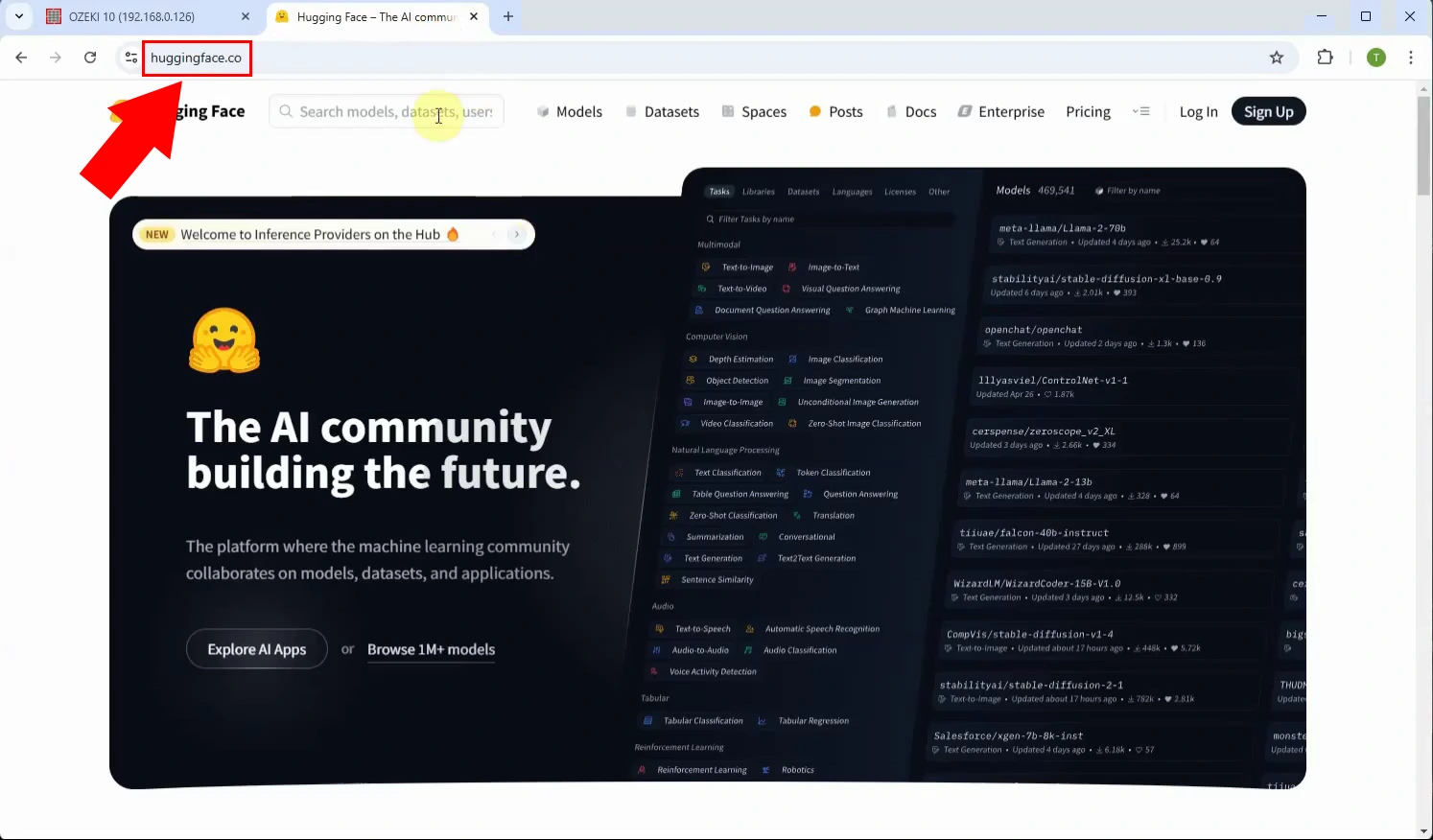Click next arrow in announcement banner

coord(517,234)
